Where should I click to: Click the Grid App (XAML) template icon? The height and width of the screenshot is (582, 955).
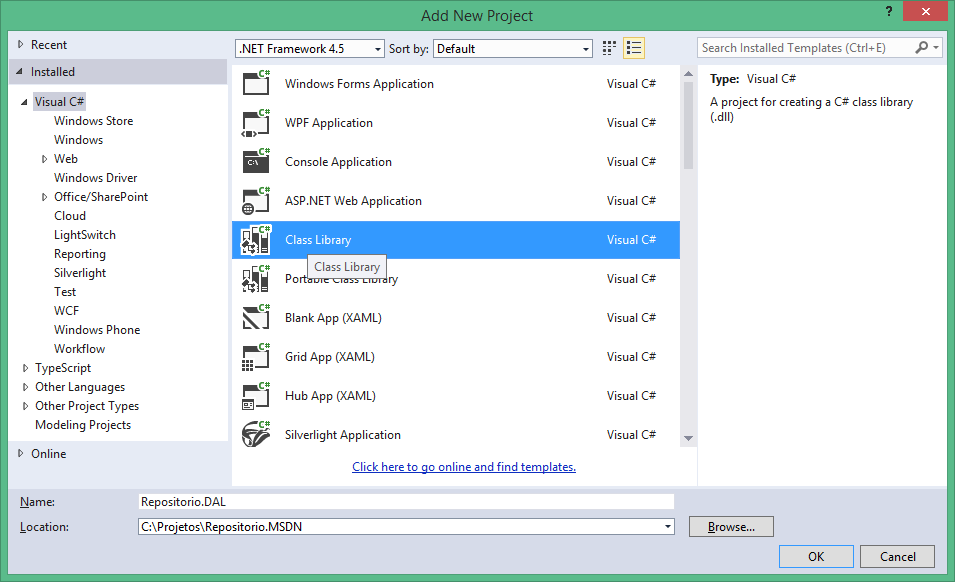coord(256,357)
